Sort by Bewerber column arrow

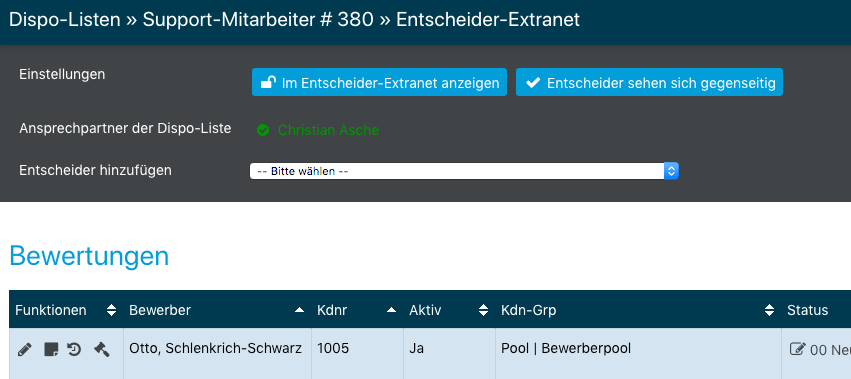pyautogui.click(x=299, y=310)
